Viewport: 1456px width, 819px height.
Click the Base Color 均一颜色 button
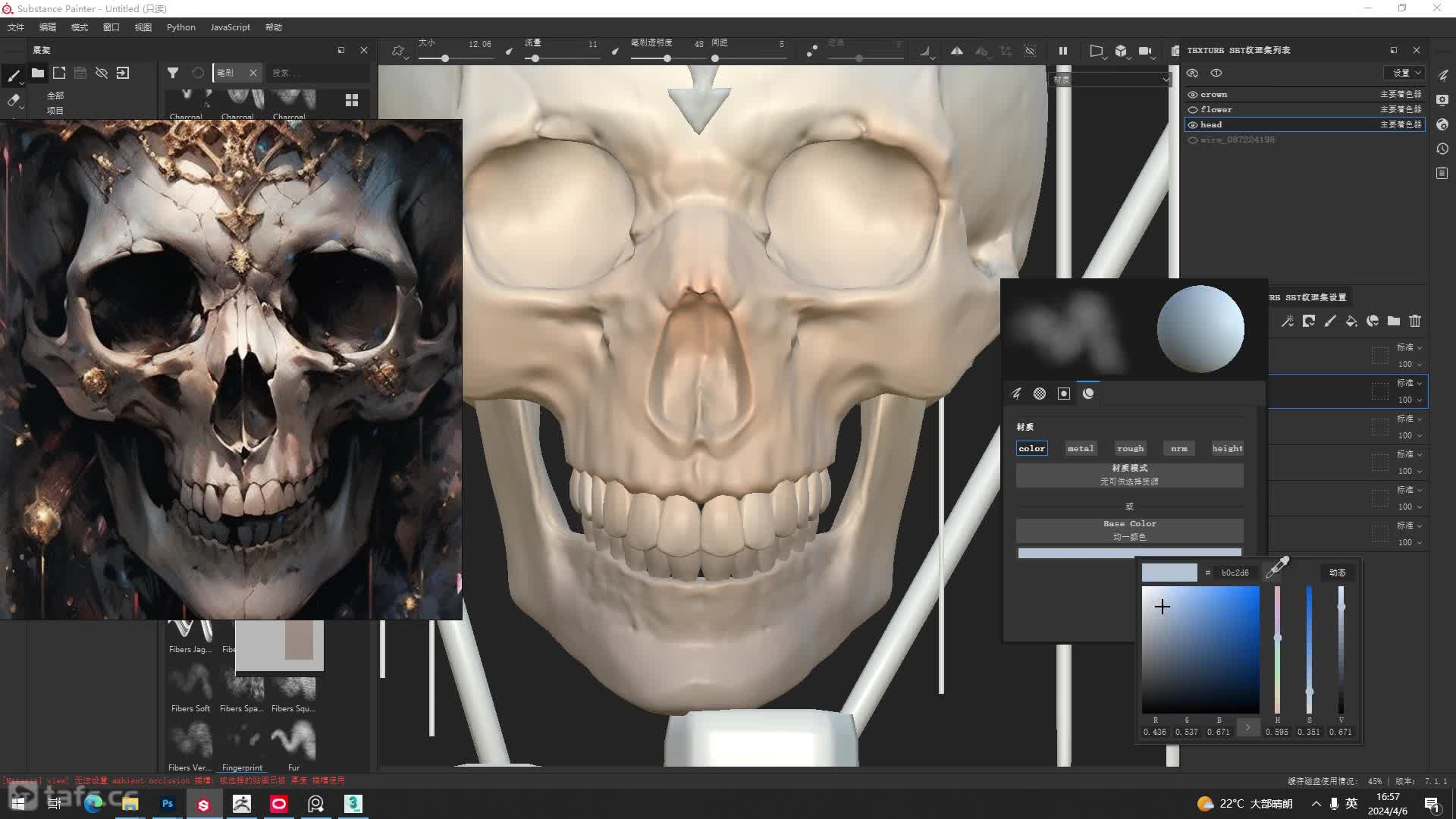coord(1129,530)
